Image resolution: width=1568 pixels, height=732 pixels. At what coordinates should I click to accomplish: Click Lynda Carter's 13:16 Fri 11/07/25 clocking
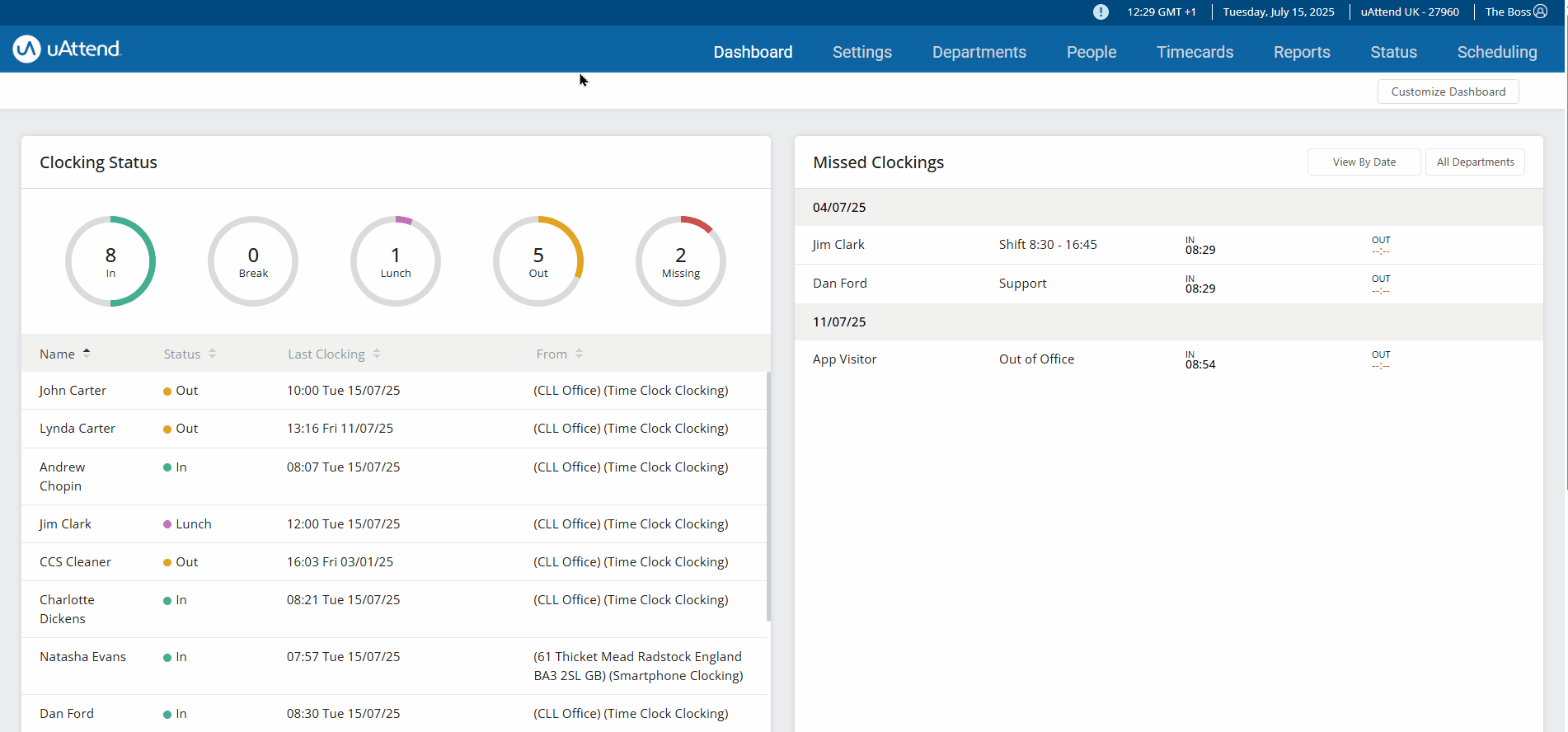340,428
